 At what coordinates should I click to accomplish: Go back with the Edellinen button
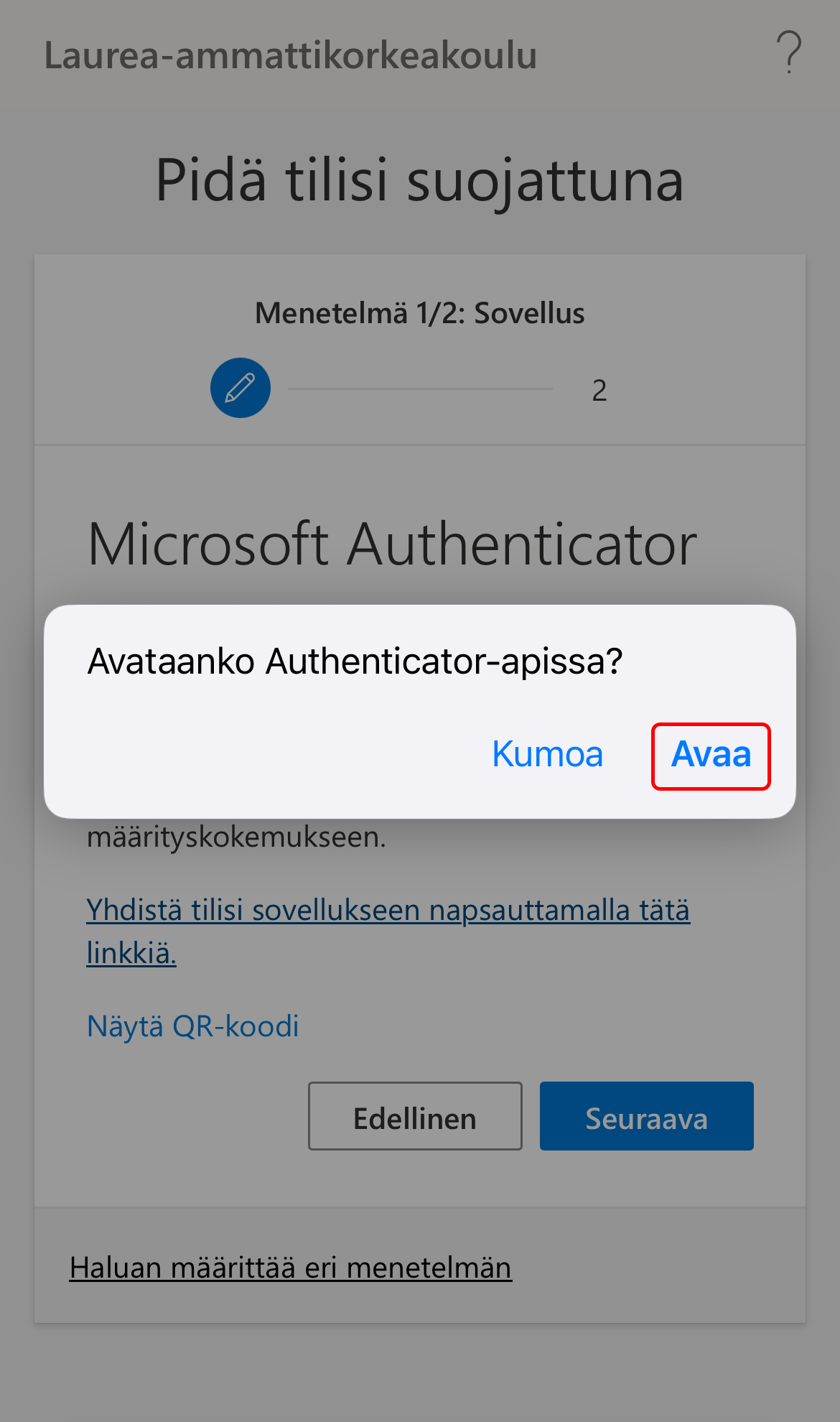(415, 1117)
